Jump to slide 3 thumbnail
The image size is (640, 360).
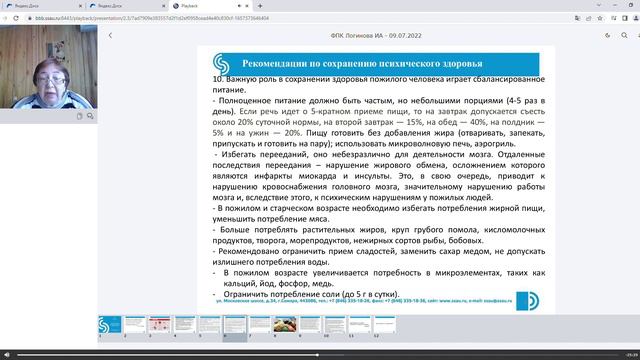click(x=160, y=325)
